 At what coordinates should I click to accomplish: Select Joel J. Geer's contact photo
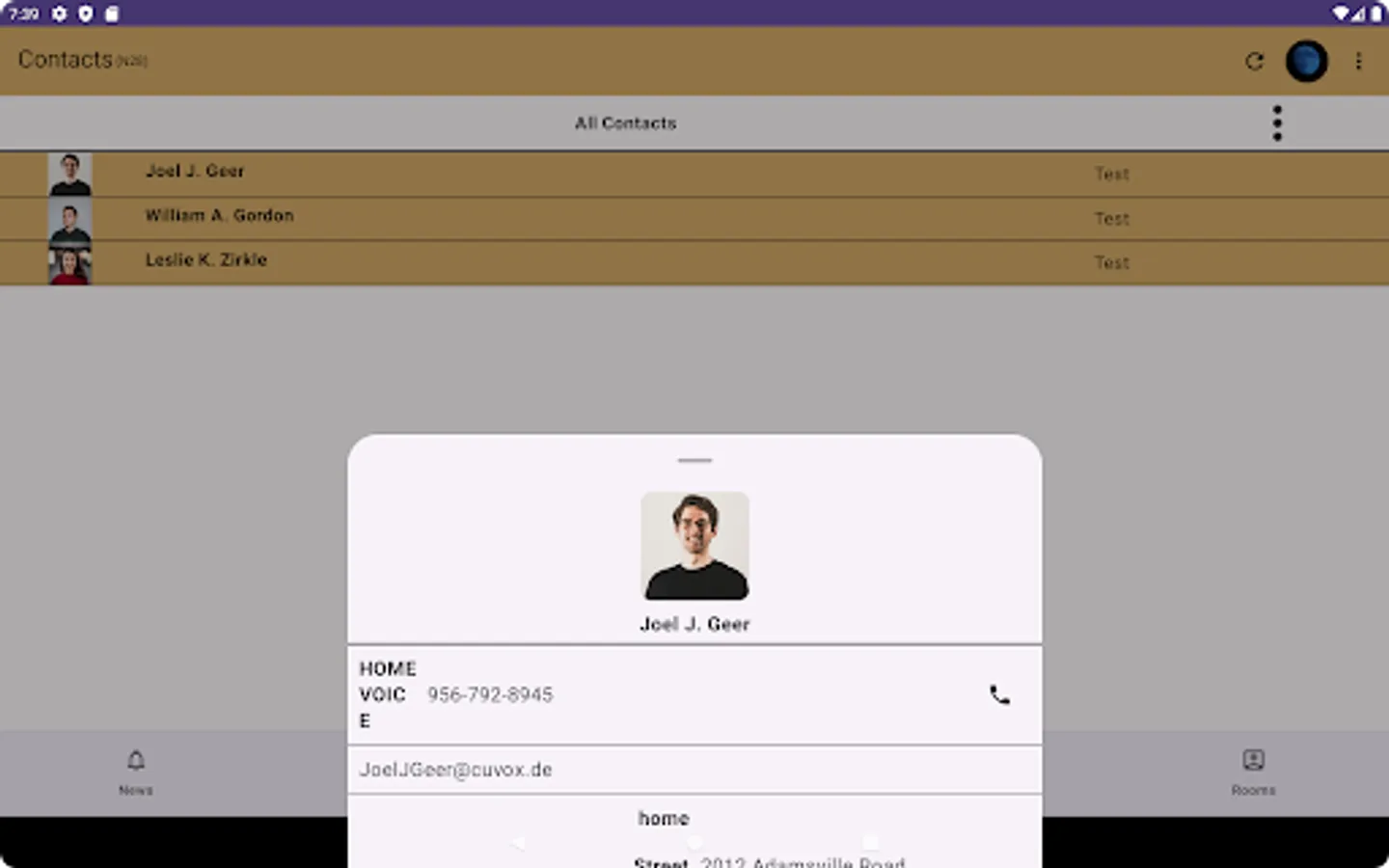(x=694, y=546)
